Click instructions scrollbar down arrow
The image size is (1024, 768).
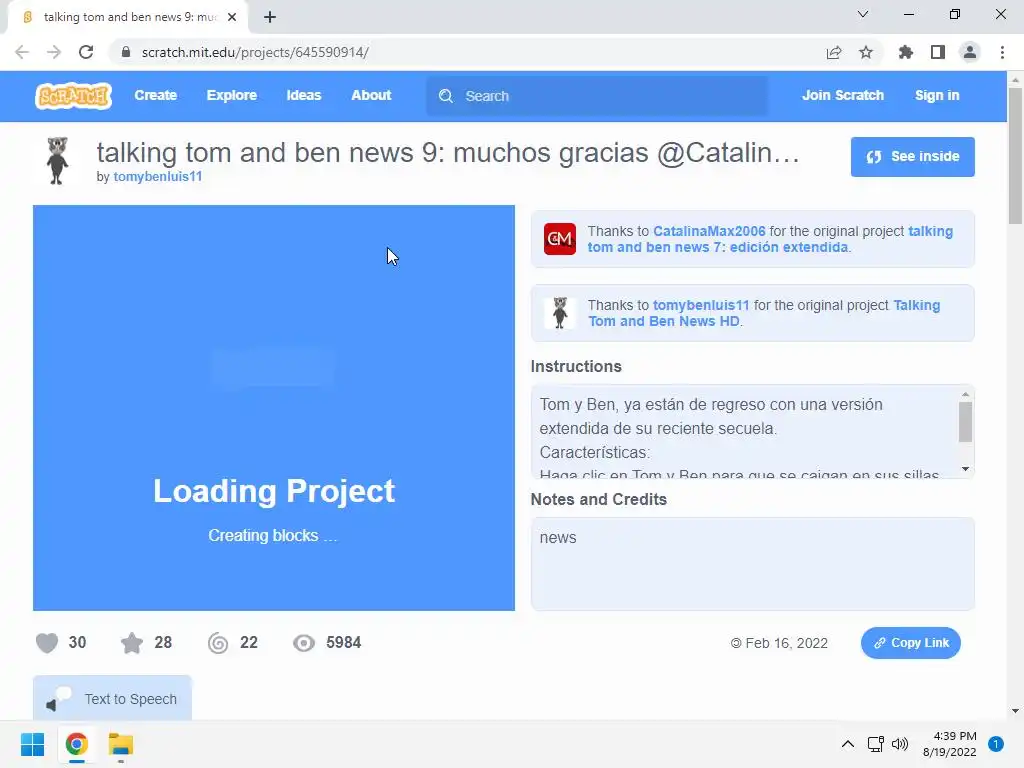[965, 469]
